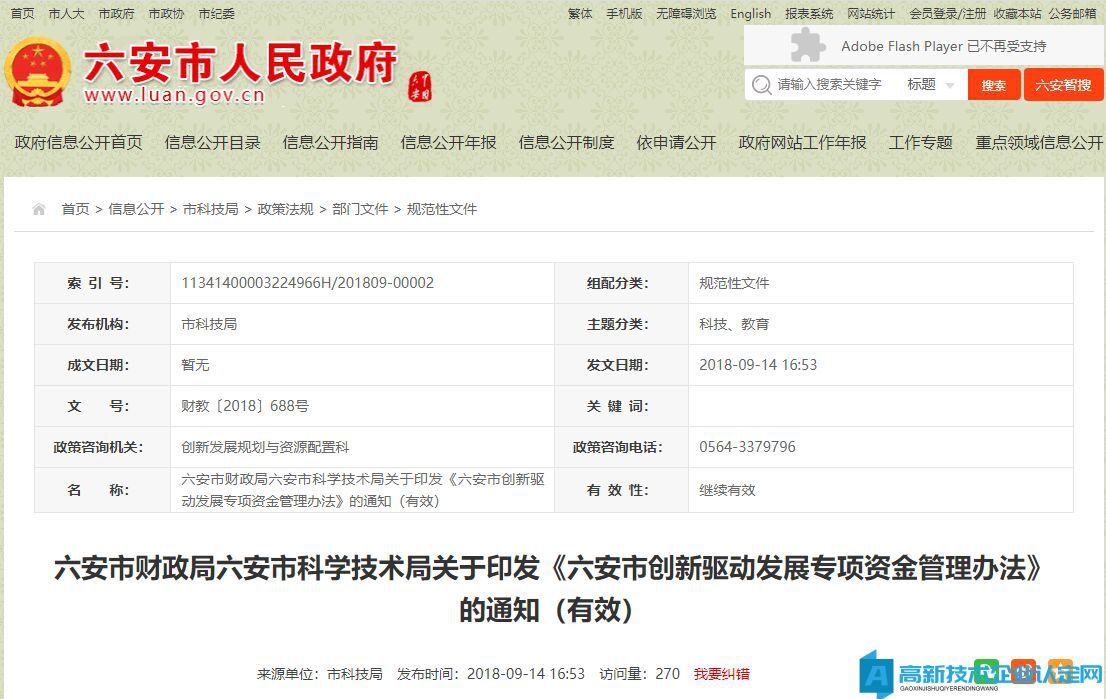The width and height of the screenshot is (1106, 699).
Task: Click the Flash plugin puzzle icon
Action: point(807,46)
